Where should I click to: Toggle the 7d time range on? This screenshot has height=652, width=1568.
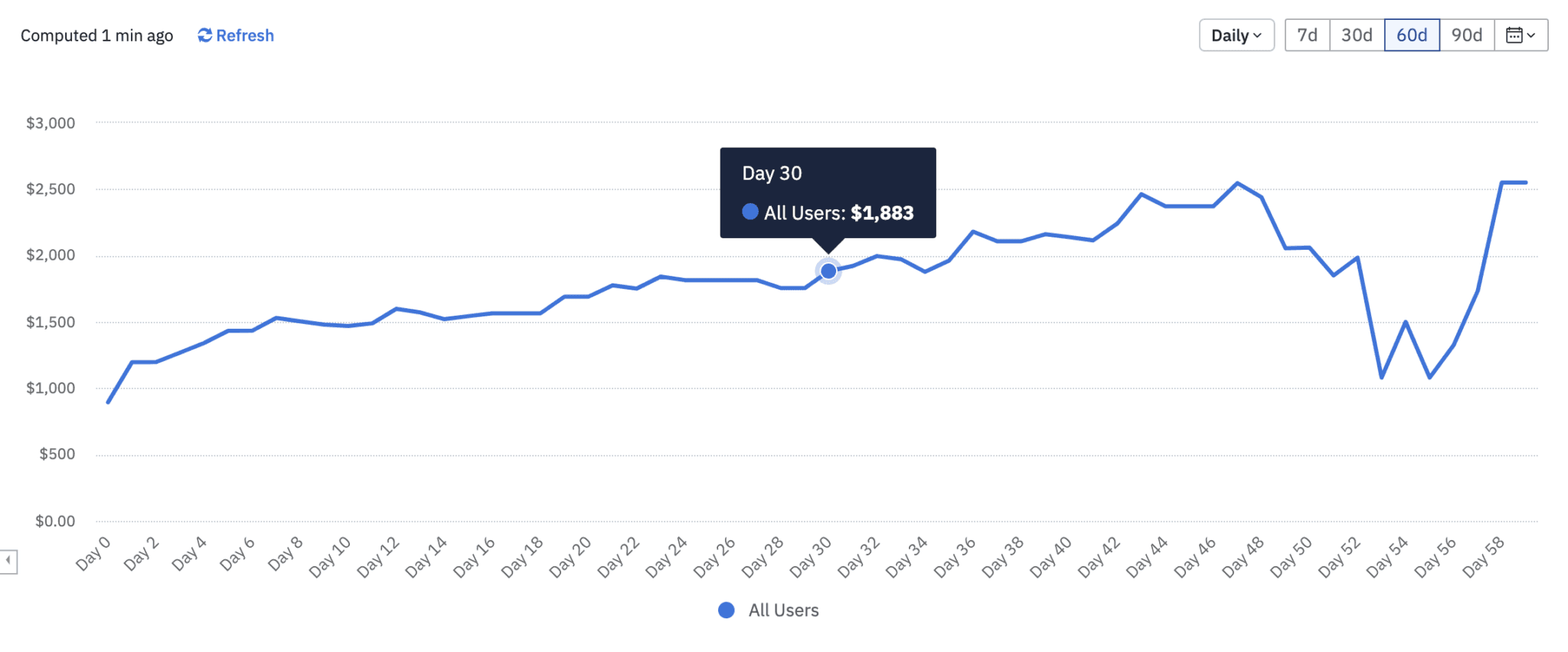[x=1306, y=34]
